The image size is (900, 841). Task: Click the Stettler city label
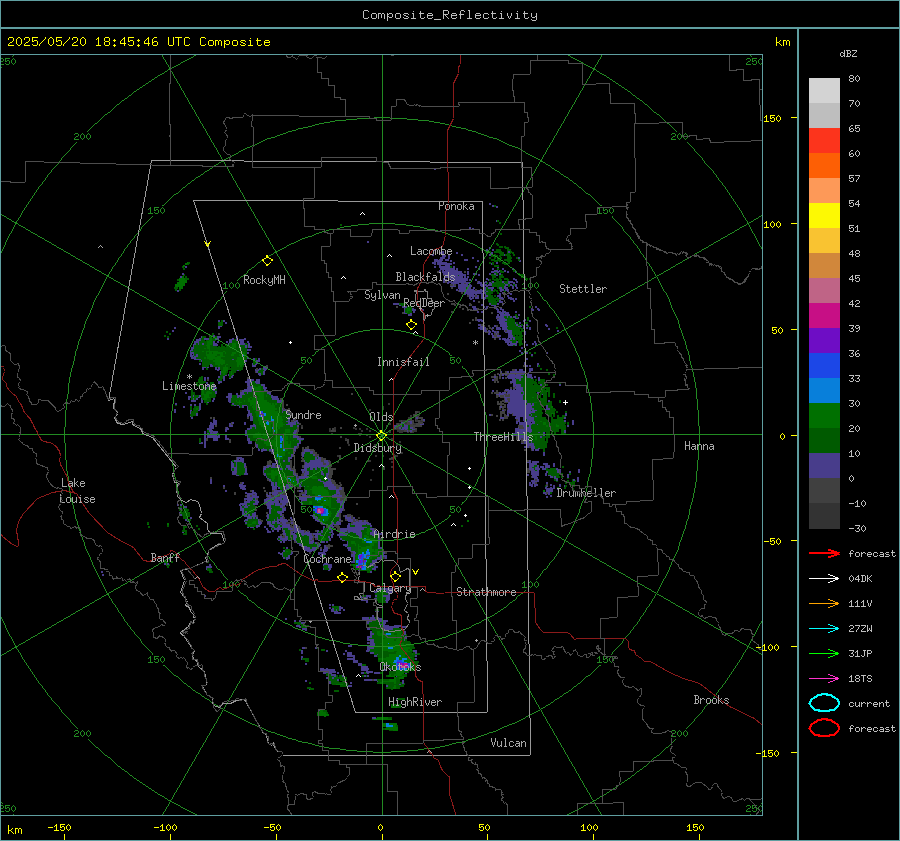click(583, 289)
